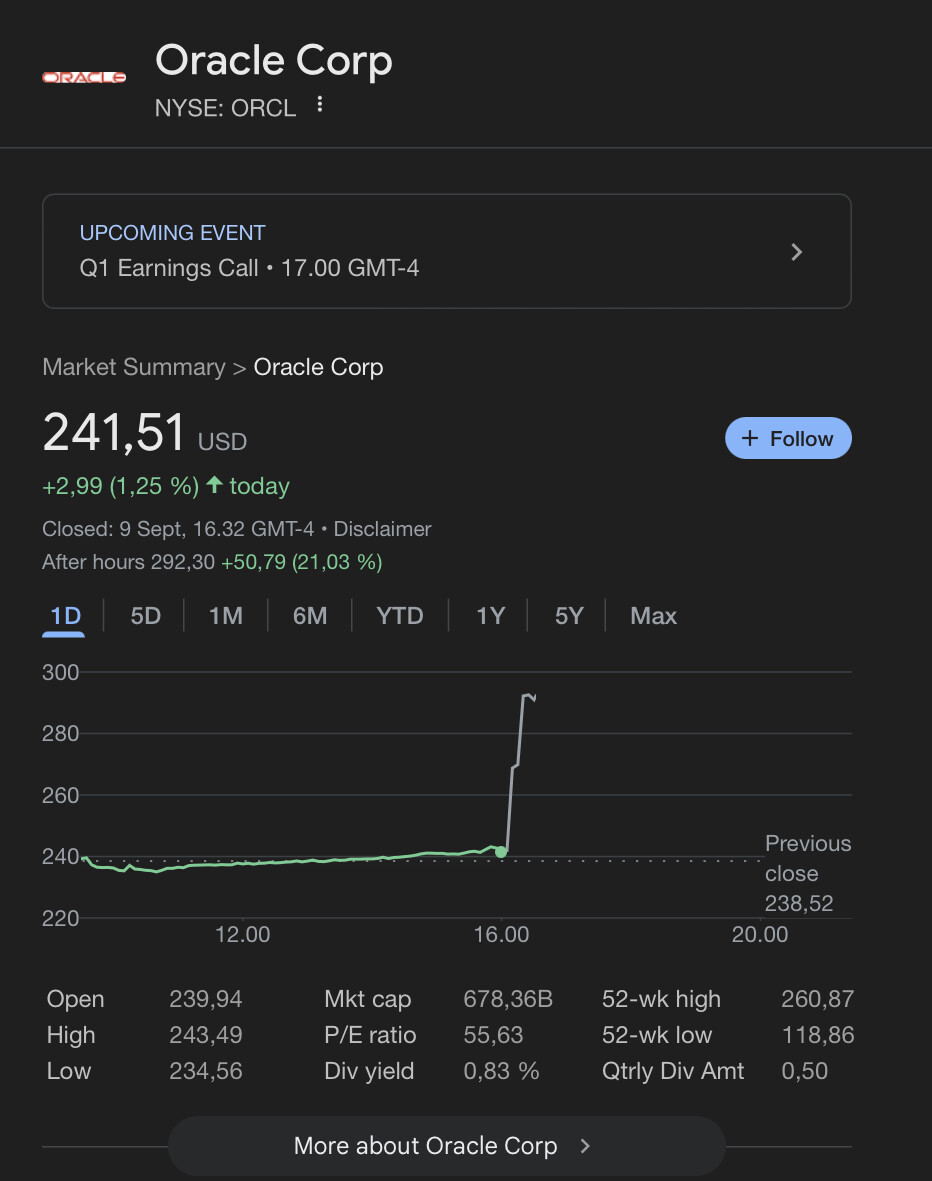Screen dimensions: 932x1181
Task: Click the up arrow icon beside today
Action: [214, 486]
